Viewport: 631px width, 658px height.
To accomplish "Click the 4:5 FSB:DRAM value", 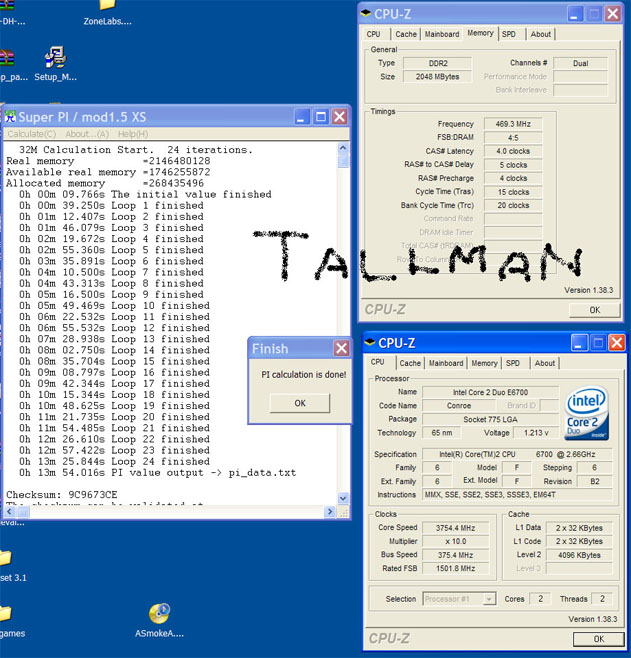I will [513, 138].
